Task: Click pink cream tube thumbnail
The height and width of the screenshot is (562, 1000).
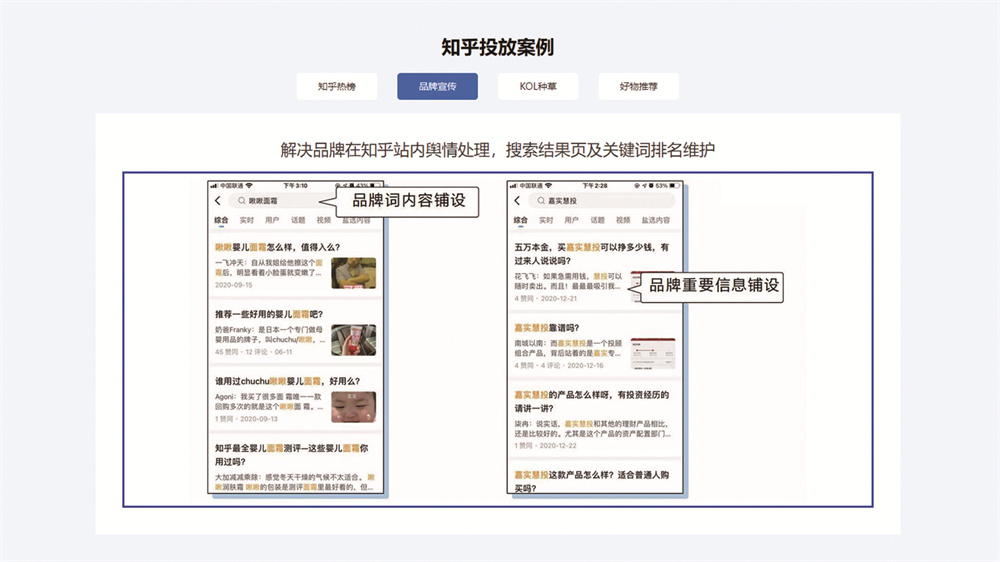Action: click(353, 339)
